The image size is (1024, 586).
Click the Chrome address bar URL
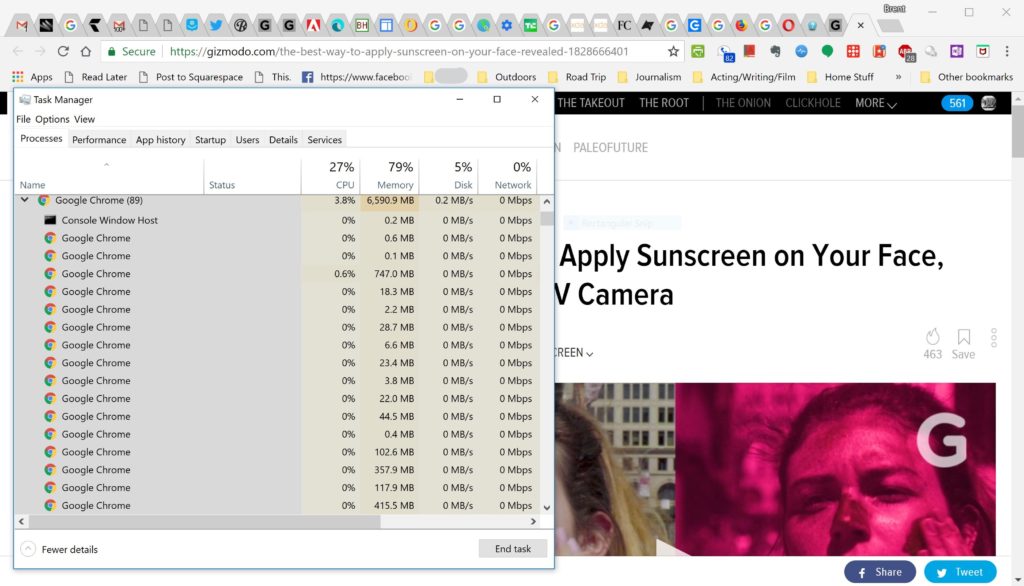point(398,51)
